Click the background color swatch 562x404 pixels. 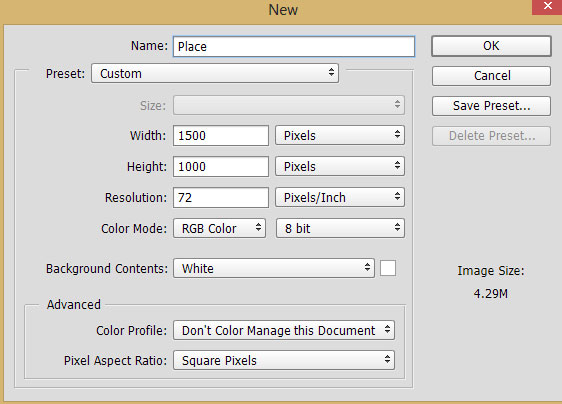pos(388,268)
